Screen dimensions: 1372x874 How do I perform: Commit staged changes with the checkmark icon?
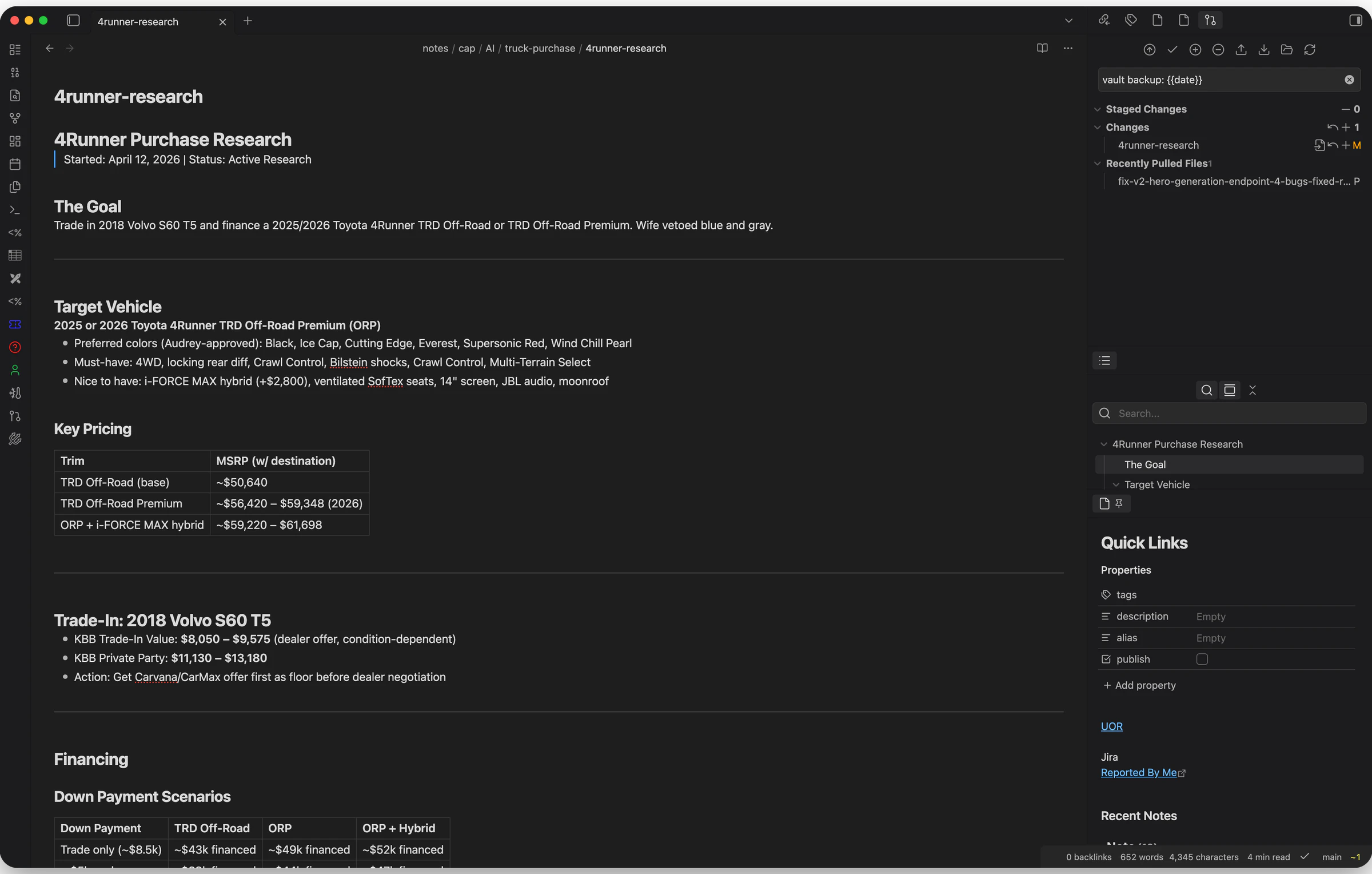[1172, 49]
